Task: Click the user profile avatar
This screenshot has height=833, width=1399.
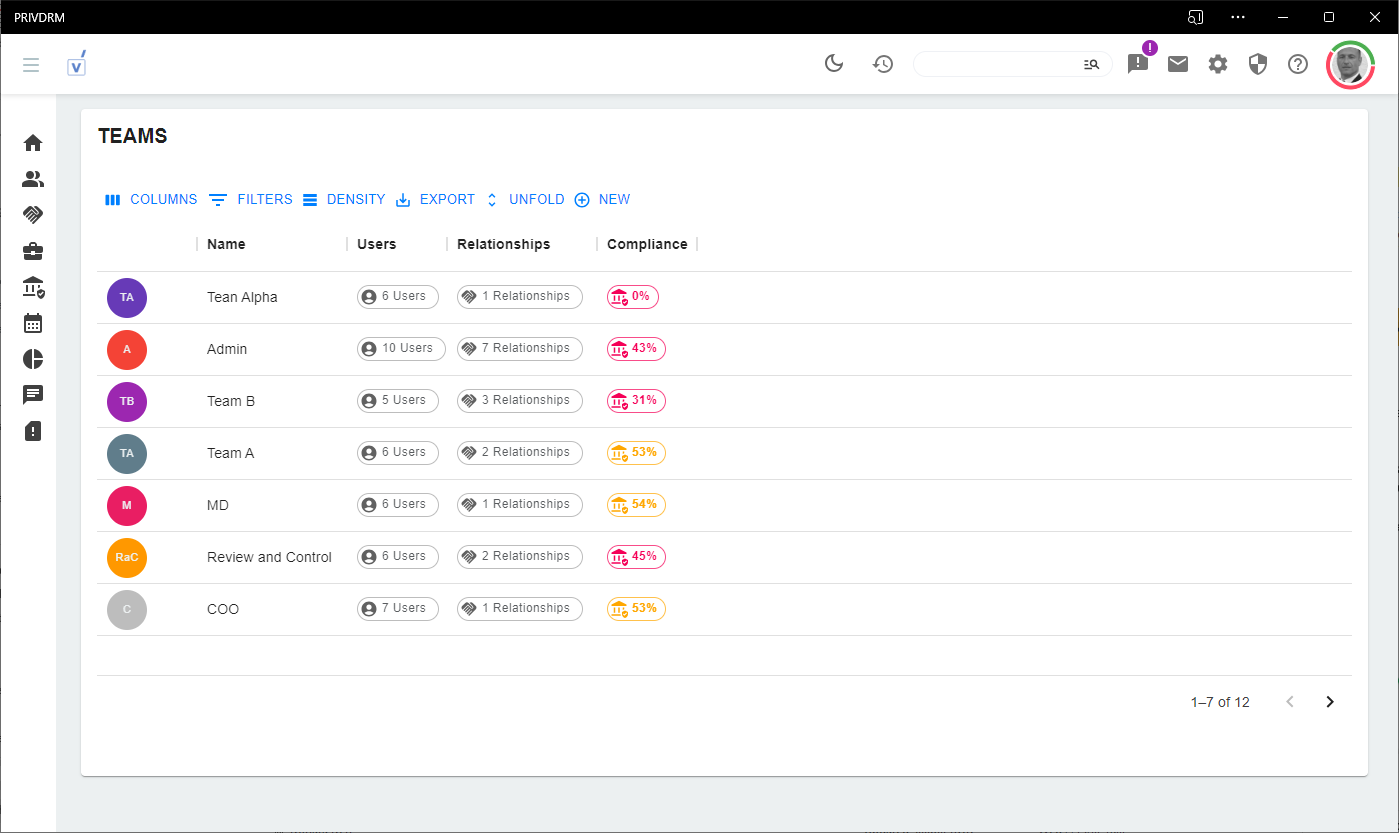Action: click(1350, 65)
